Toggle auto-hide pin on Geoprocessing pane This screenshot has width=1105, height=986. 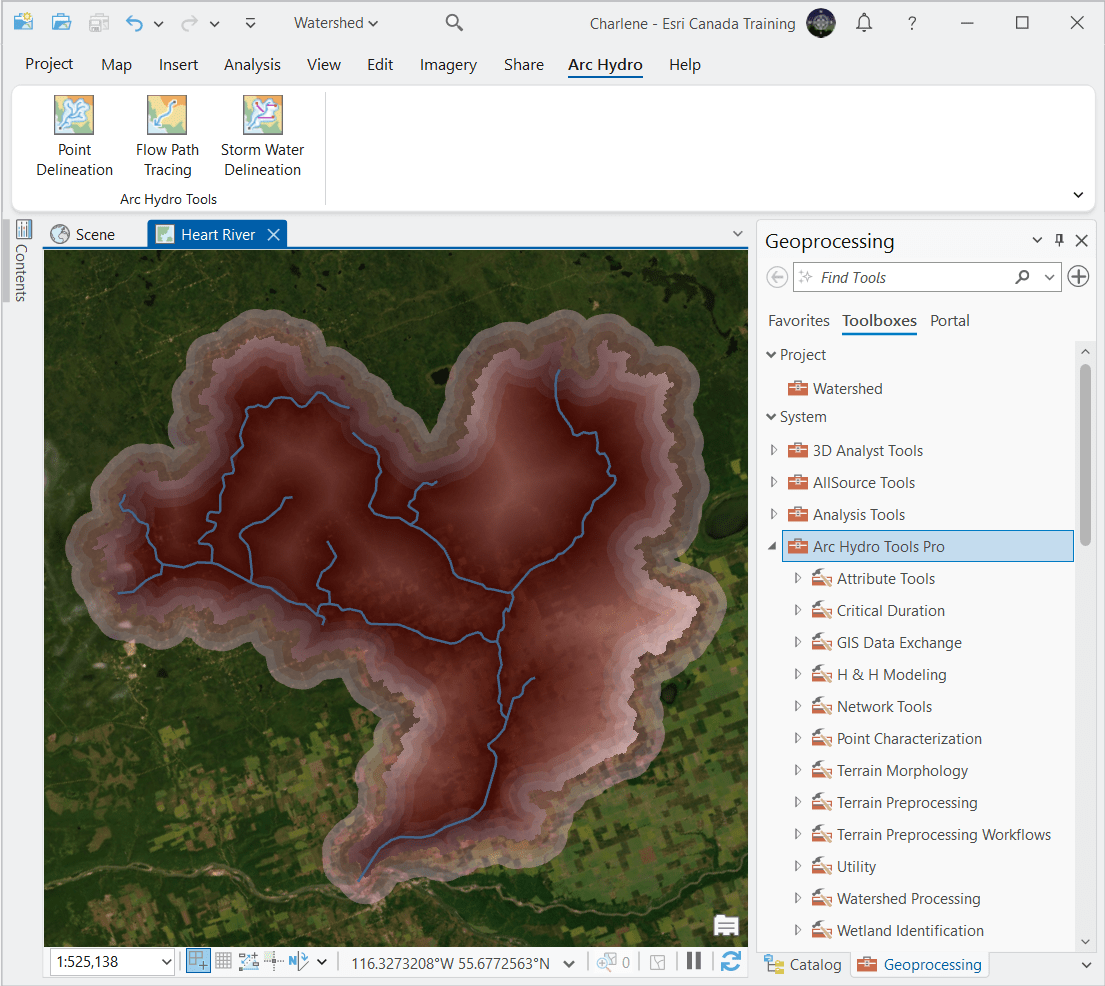(1059, 240)
